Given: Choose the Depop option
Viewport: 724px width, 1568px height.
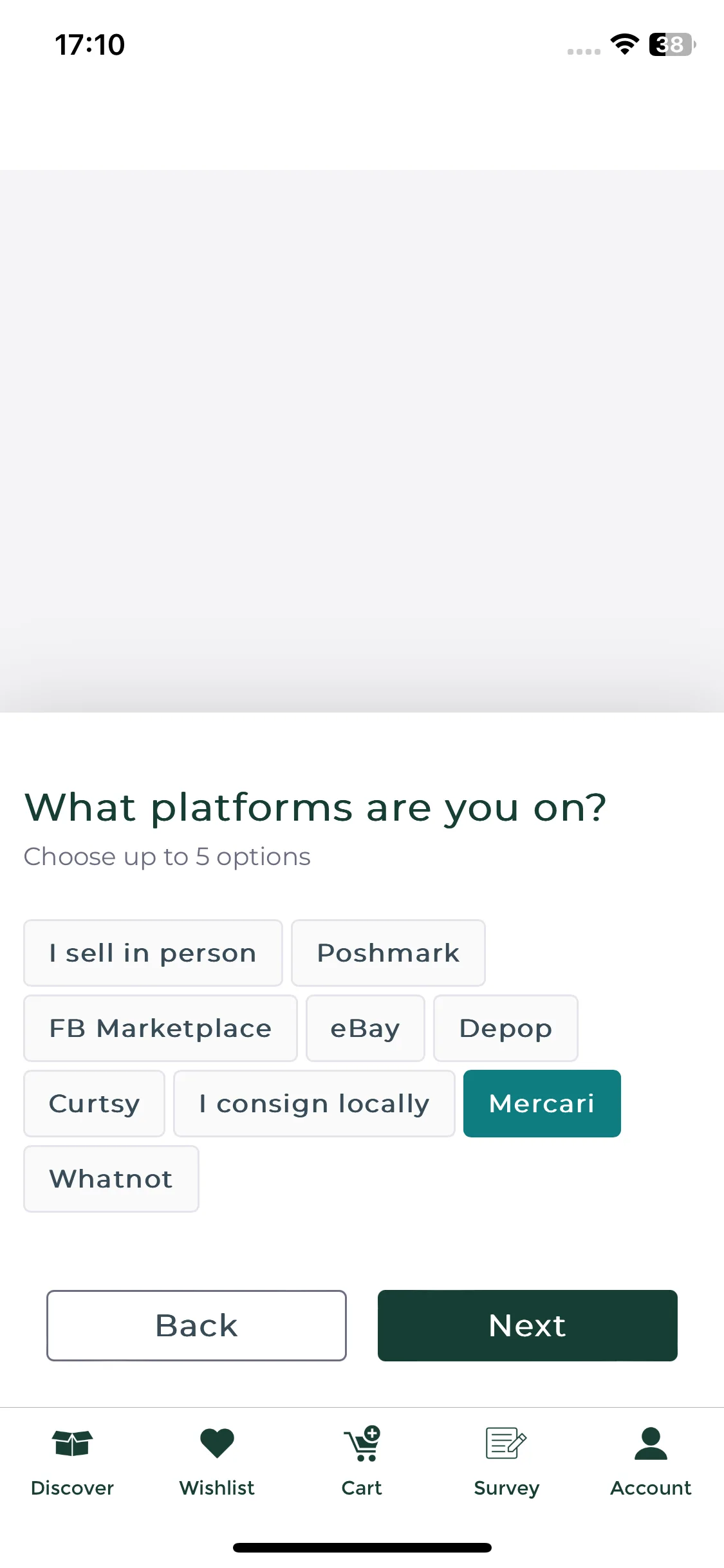Looking at the screenshot, I should click(x=505, y=1028).
